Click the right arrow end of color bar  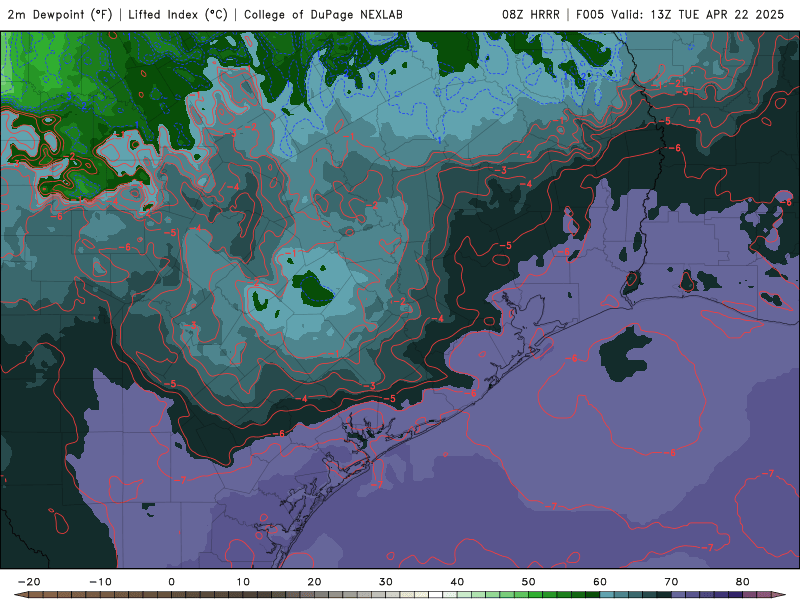coord(779,595)
